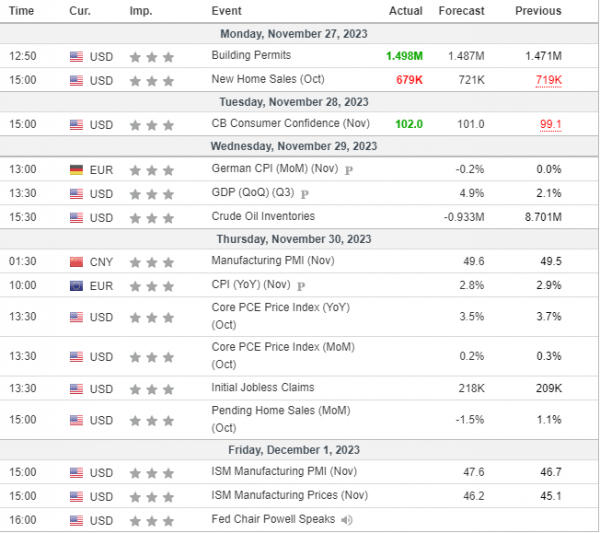Click the P icon after GDP (QoQ) (Q3)
Screen dimensions: 600x533
(304, 194)
